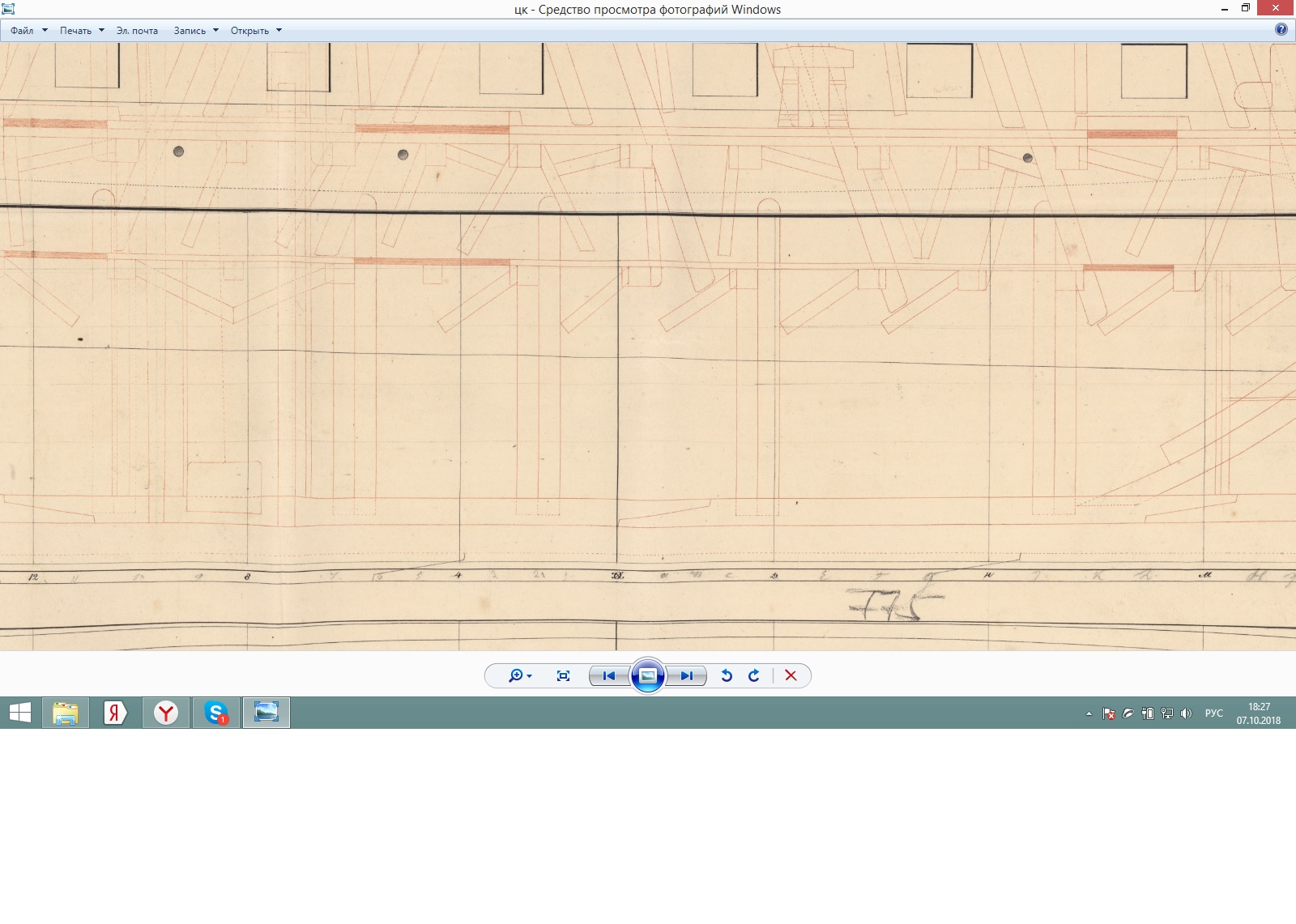Minimize the photo viewer window
The height and width of the screenshot is (924, 1296).
tap(1224, 9)
